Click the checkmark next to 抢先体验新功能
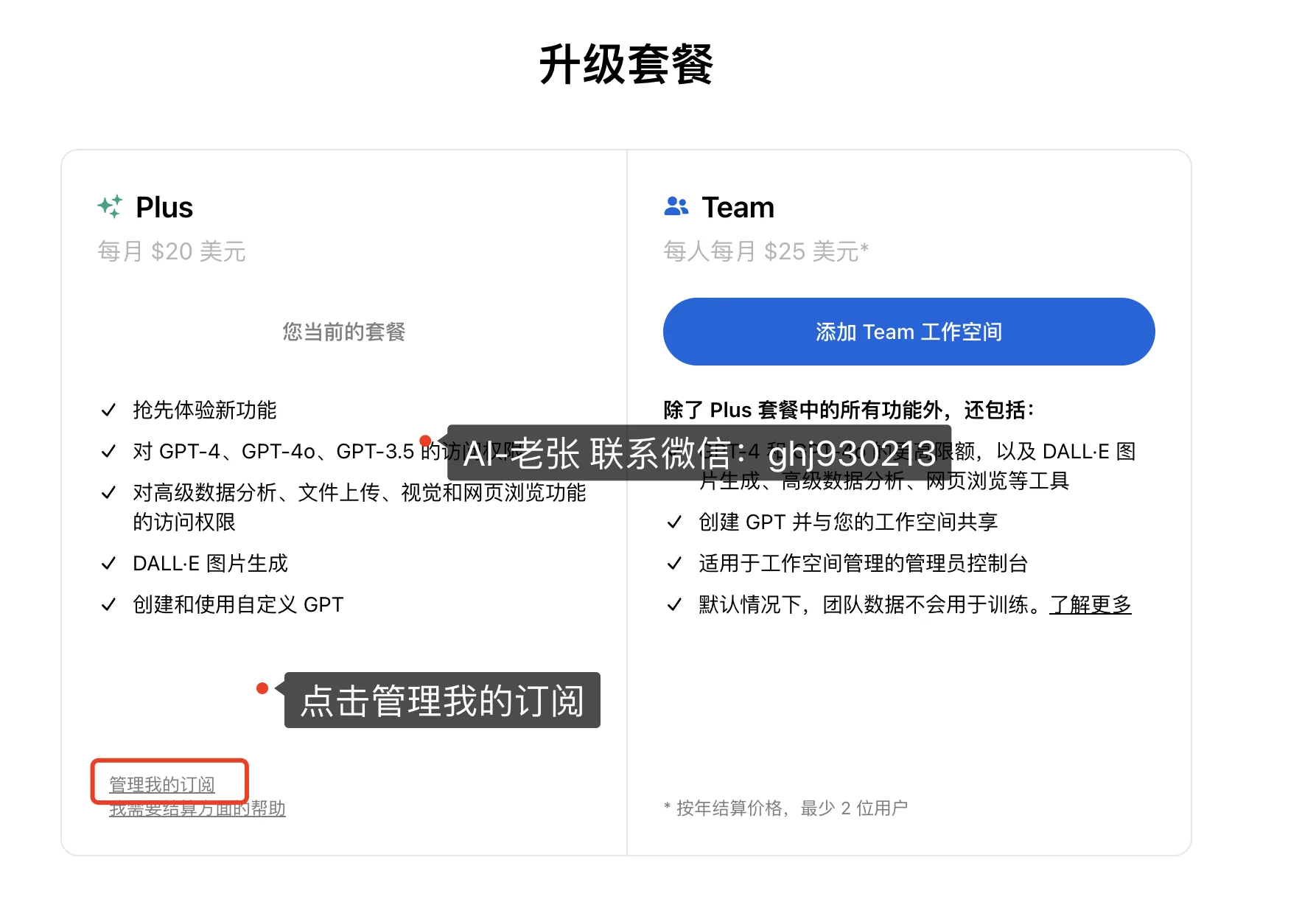 pyautogui.click(x=108, y=410)
